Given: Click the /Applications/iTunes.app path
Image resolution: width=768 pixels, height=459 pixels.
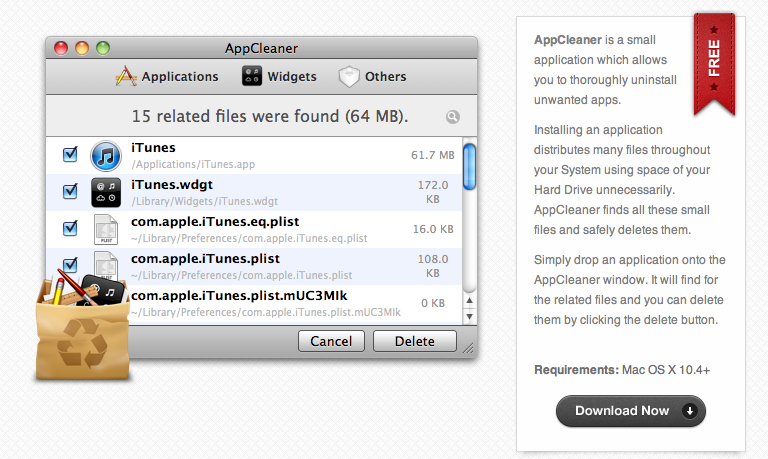Looking at the screenshot, I should click(193, 164).
